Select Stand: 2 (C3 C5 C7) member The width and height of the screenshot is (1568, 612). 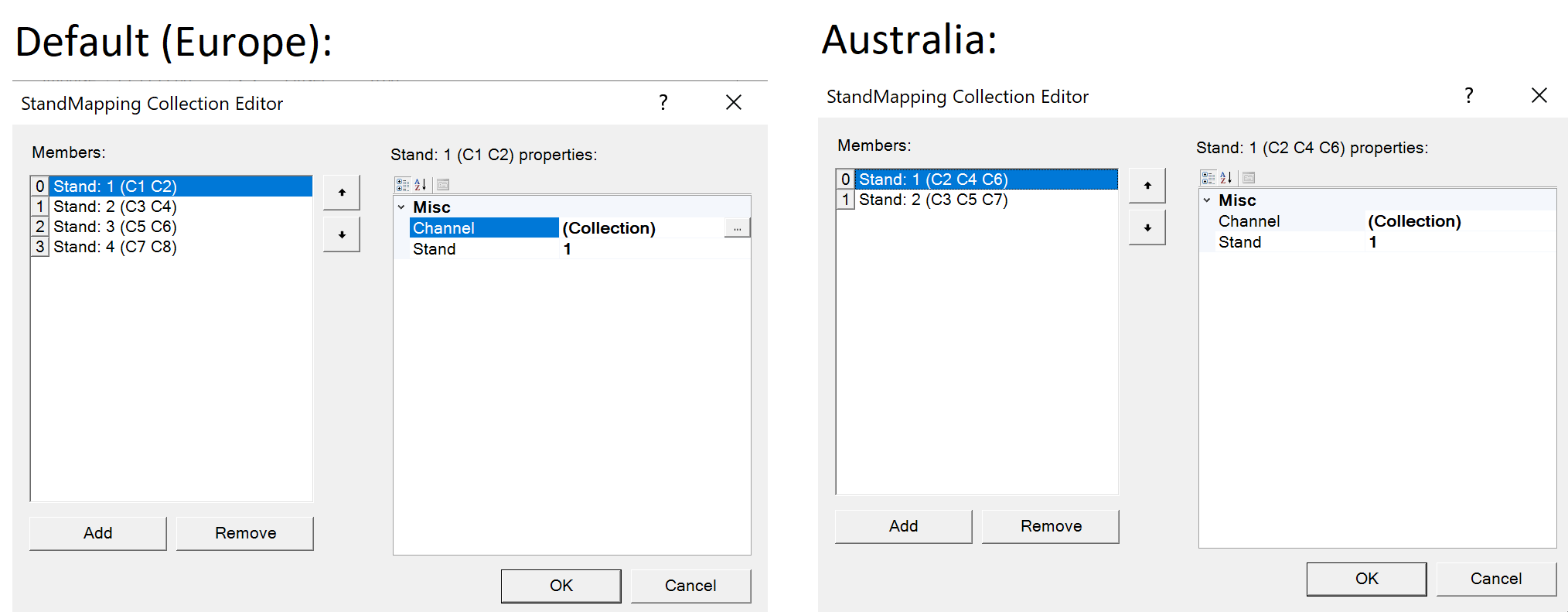[933, 200]
